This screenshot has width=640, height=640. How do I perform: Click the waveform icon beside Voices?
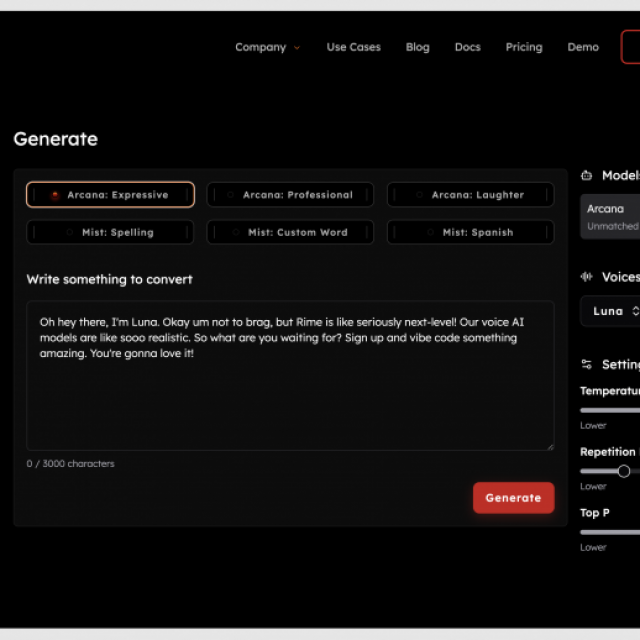coord(587,277)
